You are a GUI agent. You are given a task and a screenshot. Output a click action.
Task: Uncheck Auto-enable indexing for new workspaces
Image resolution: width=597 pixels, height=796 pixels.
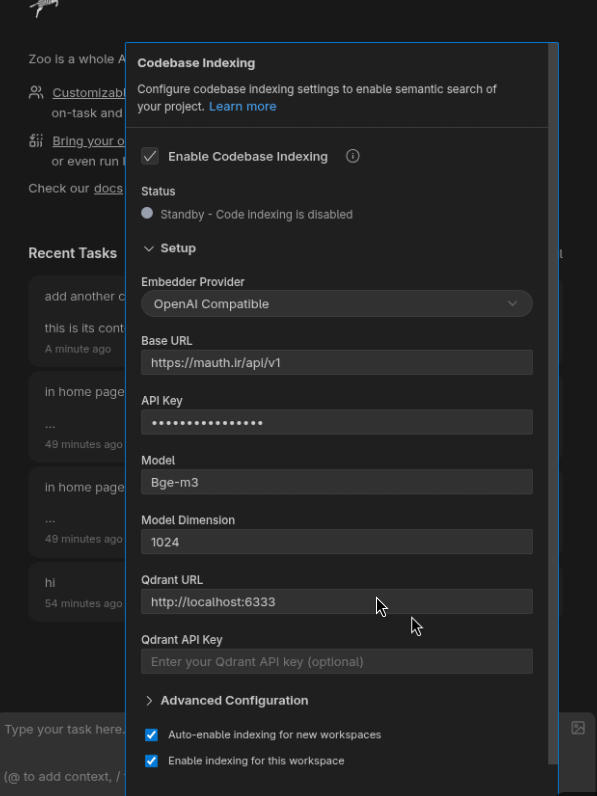151,735
